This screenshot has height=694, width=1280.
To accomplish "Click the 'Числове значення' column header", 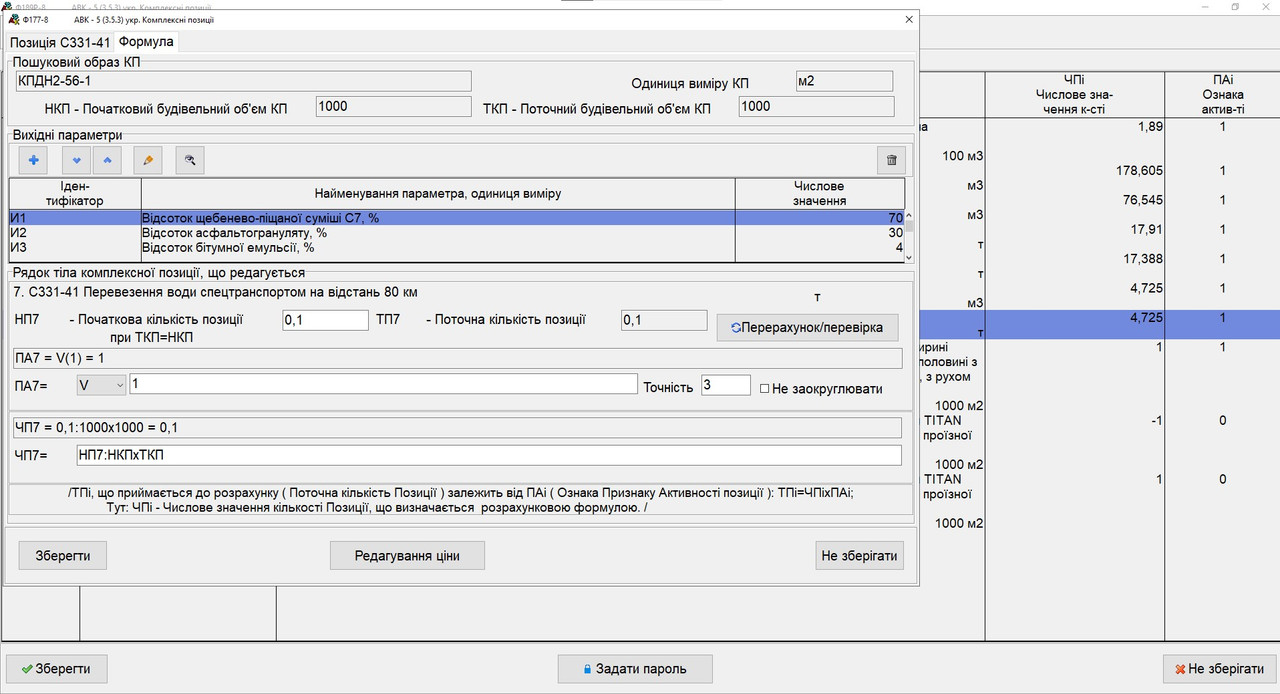I will [819, 194].
